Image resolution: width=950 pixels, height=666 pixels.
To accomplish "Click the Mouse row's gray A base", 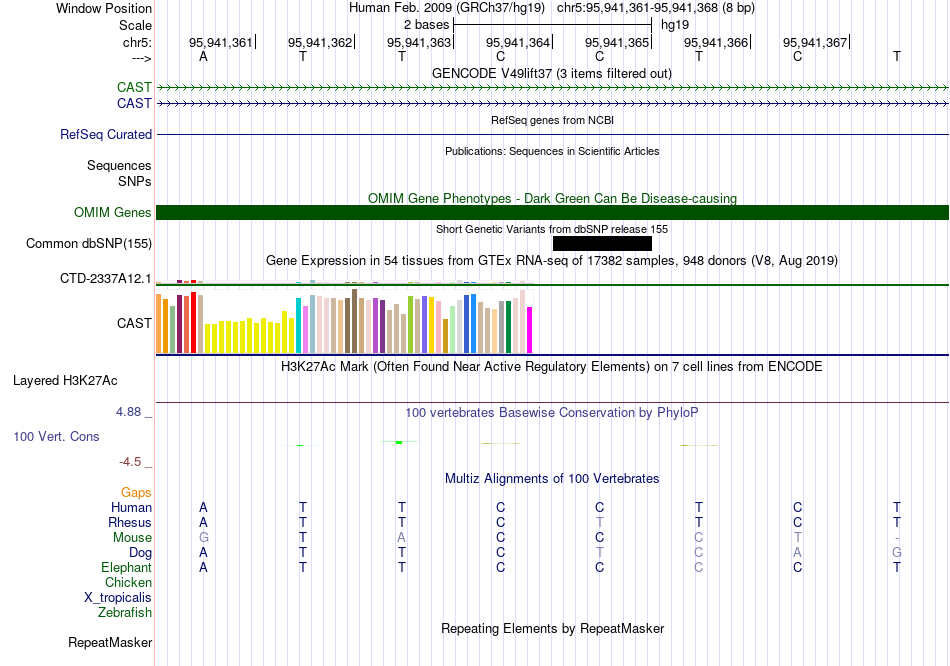I will (x=401, y=538).
